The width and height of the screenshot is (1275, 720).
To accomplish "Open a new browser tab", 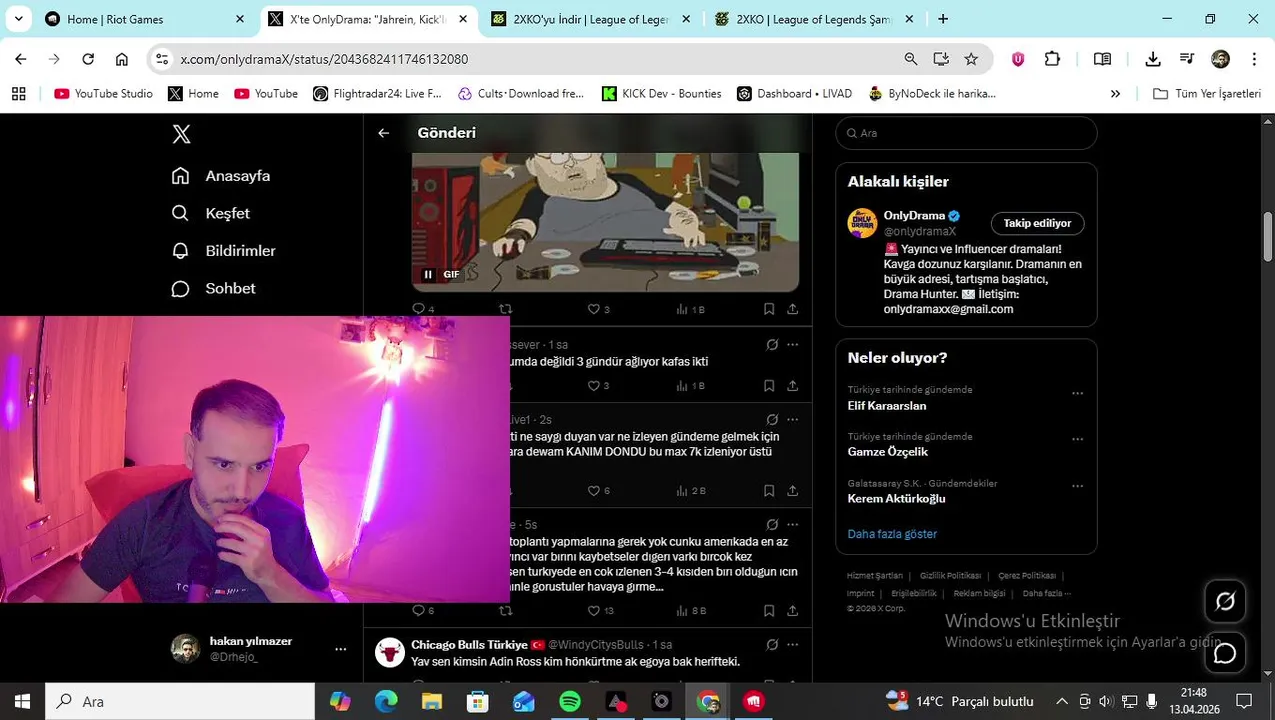I will click(943, 19).
